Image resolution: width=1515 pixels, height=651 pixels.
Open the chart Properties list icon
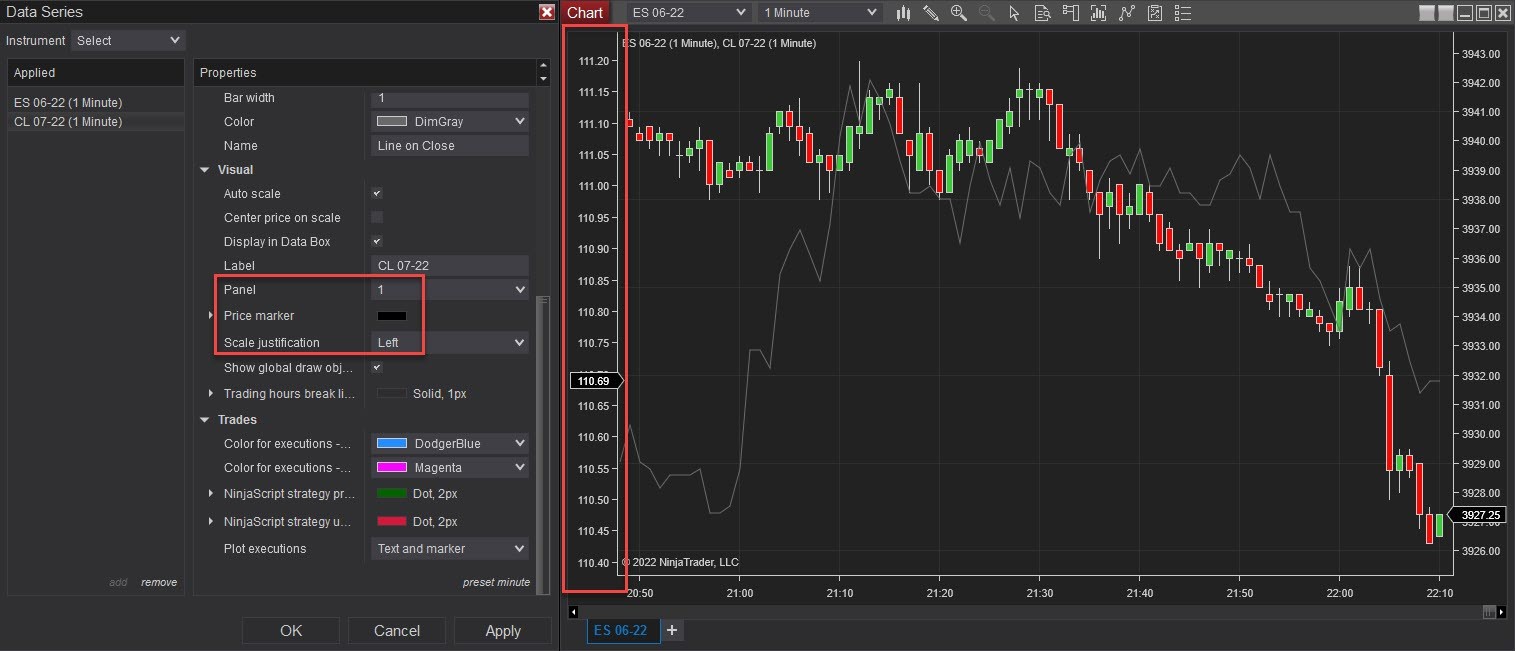tap(1183, 13)
